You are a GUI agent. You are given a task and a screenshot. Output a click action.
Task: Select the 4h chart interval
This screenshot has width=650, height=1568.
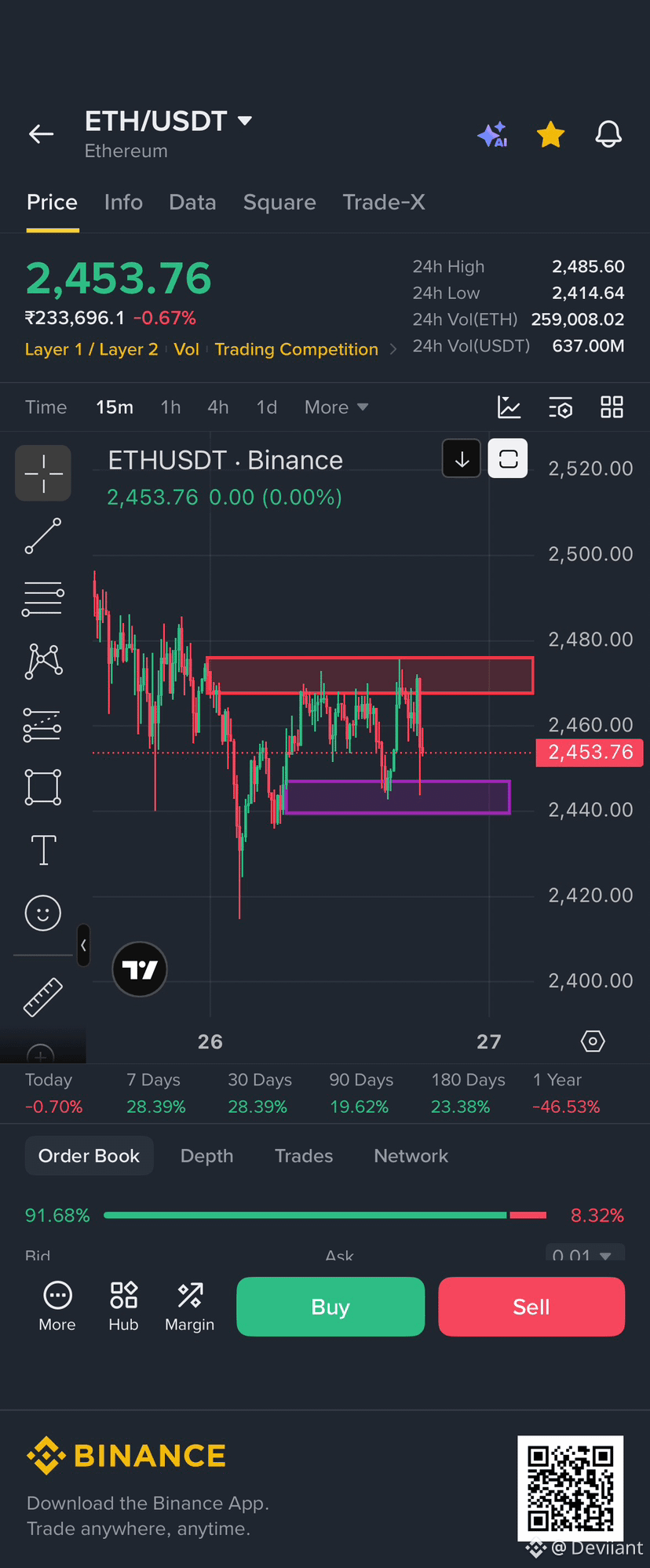pos(218,407)
